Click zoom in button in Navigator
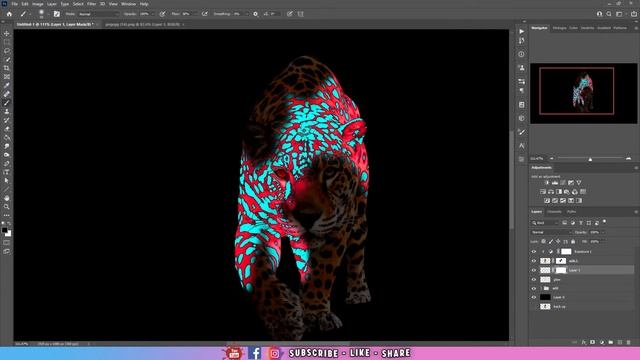The width and height of the screenshot is (640, 360). click(629, 158)
